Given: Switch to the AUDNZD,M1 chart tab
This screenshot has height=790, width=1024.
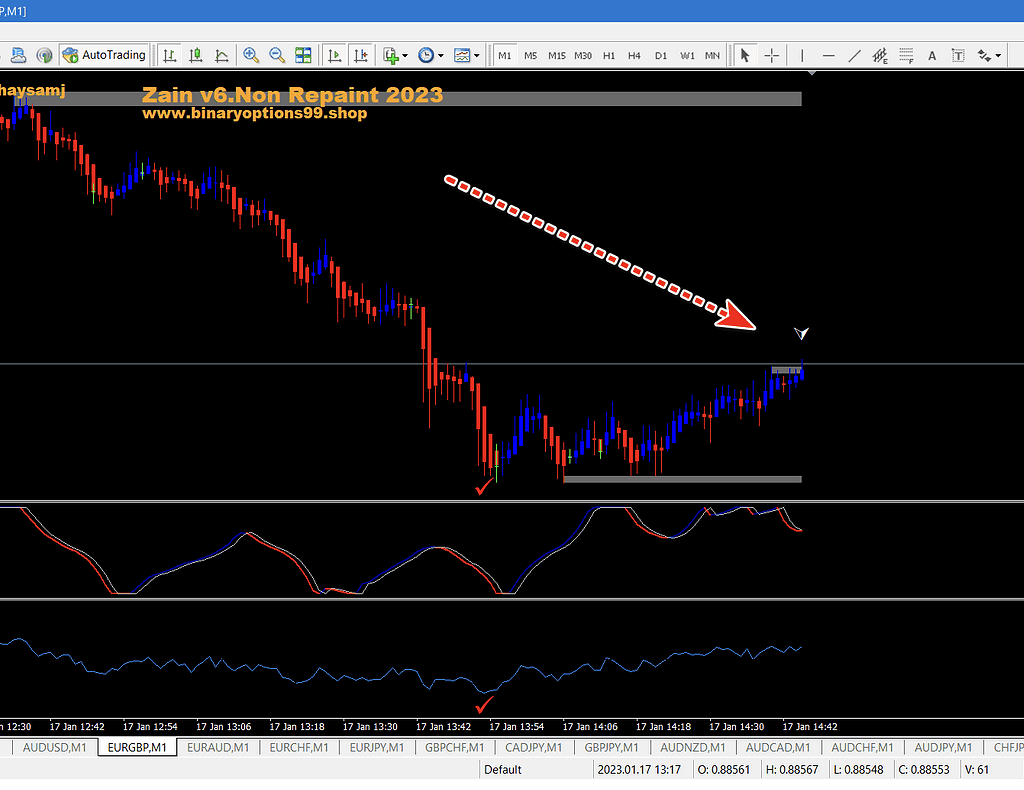Looking at the screenshot, I should coord(692,748).
